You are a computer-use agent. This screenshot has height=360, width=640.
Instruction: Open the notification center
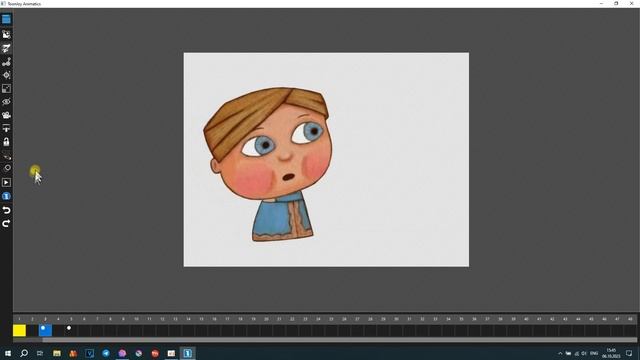pos(629,353)
